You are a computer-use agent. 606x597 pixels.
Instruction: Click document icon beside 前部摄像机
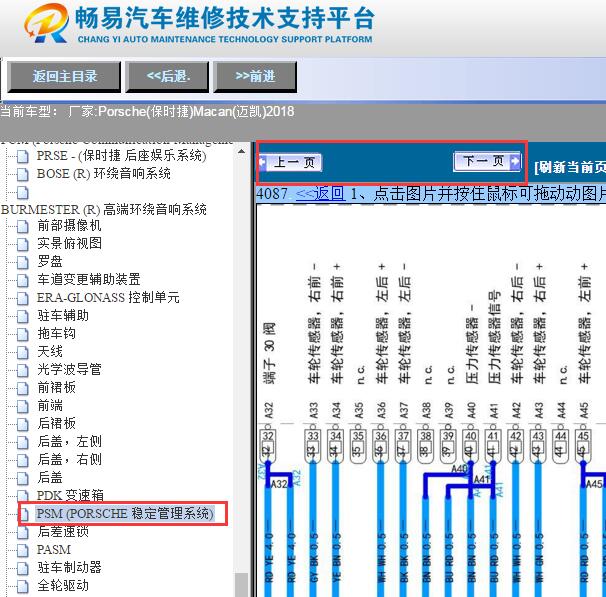(23, 226)
